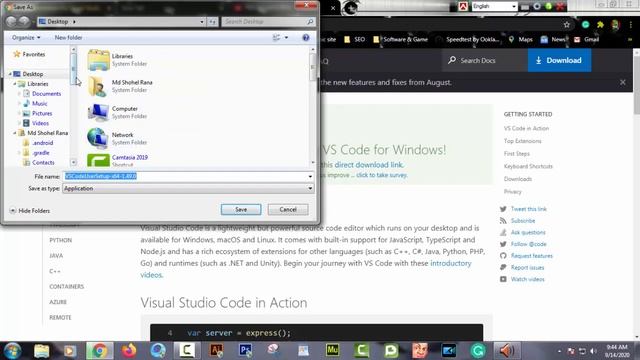Image resolution: width=640 pixels, height=360 pixels.
Task: Open the Maps bookmark
Action: tap(520, 40)
